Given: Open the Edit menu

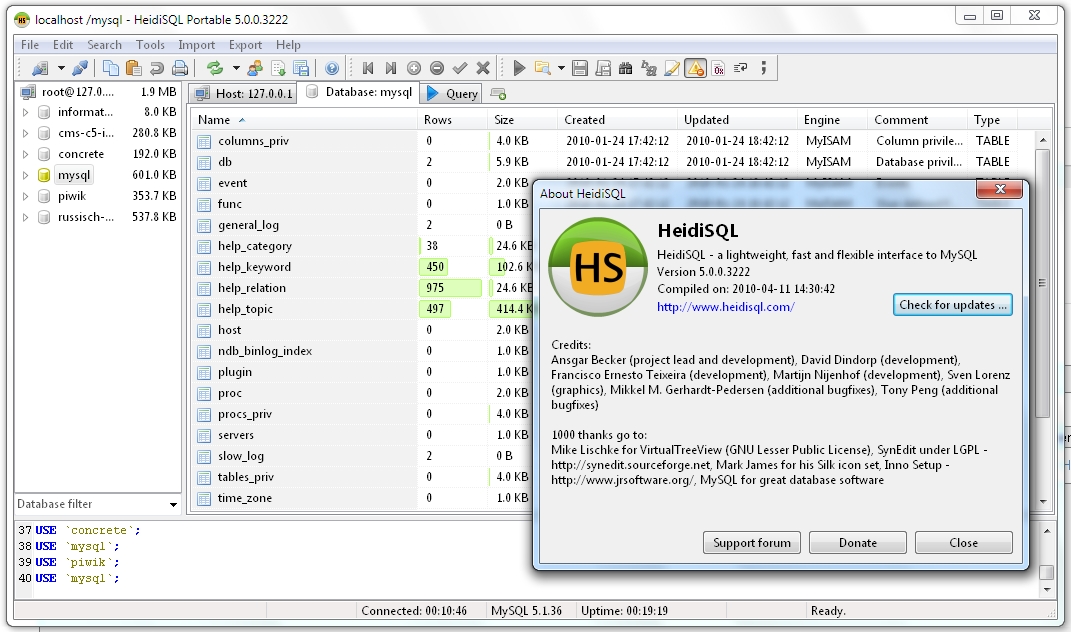Looking at the screenshot, I should tap(63, 45).
